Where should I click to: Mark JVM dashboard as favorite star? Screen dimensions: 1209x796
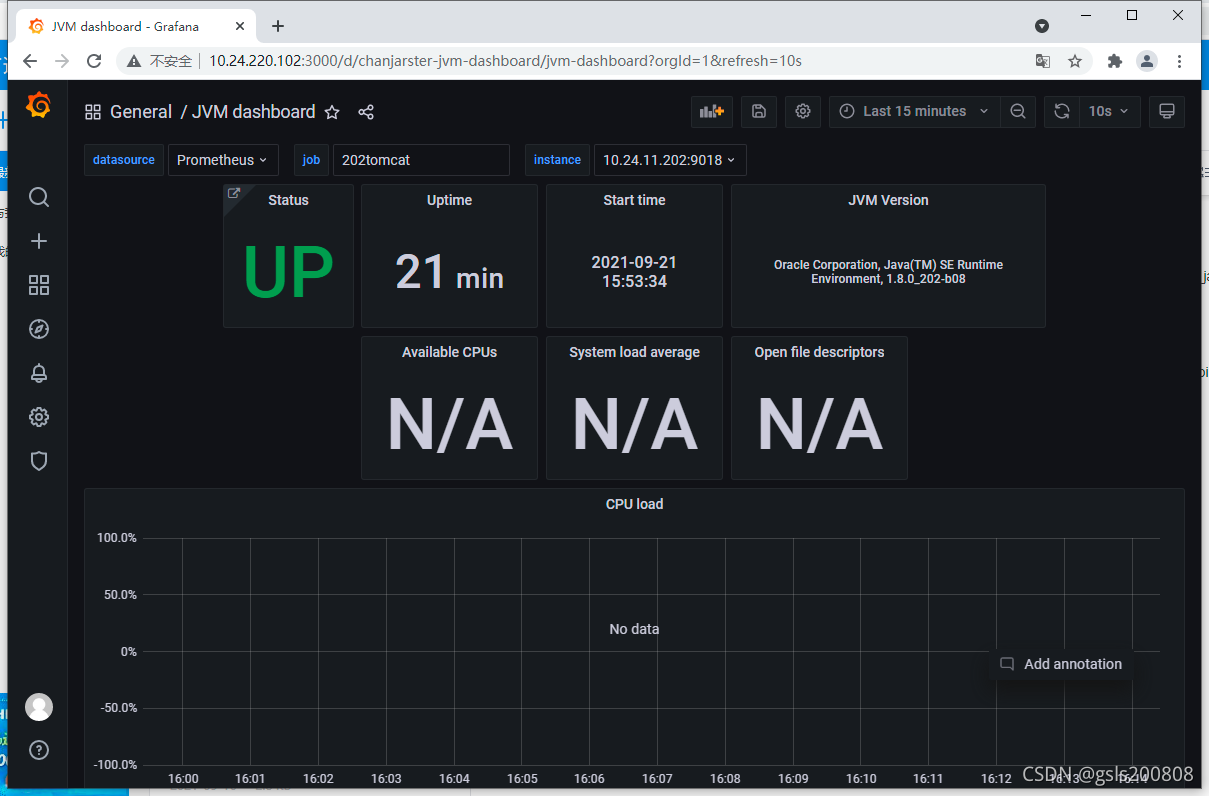[332, 112]
